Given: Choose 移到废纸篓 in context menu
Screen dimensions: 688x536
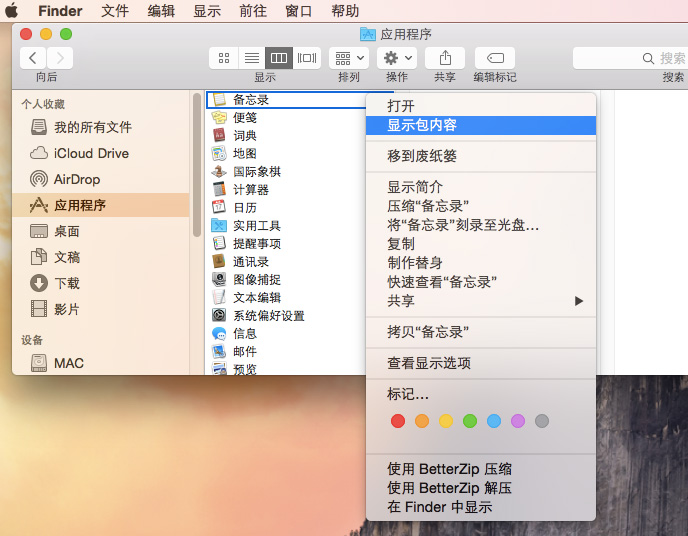Looking at the screenshot, I should coord(481,156).
